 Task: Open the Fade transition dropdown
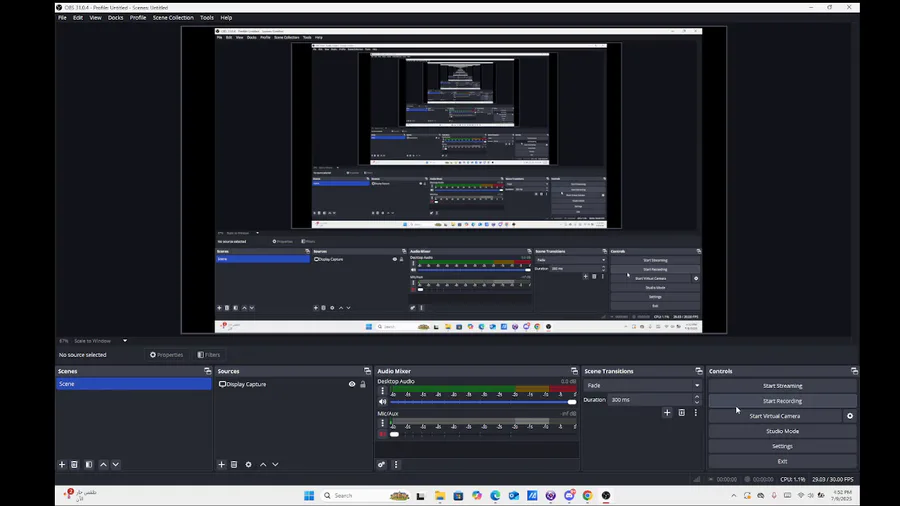[642, 386]
